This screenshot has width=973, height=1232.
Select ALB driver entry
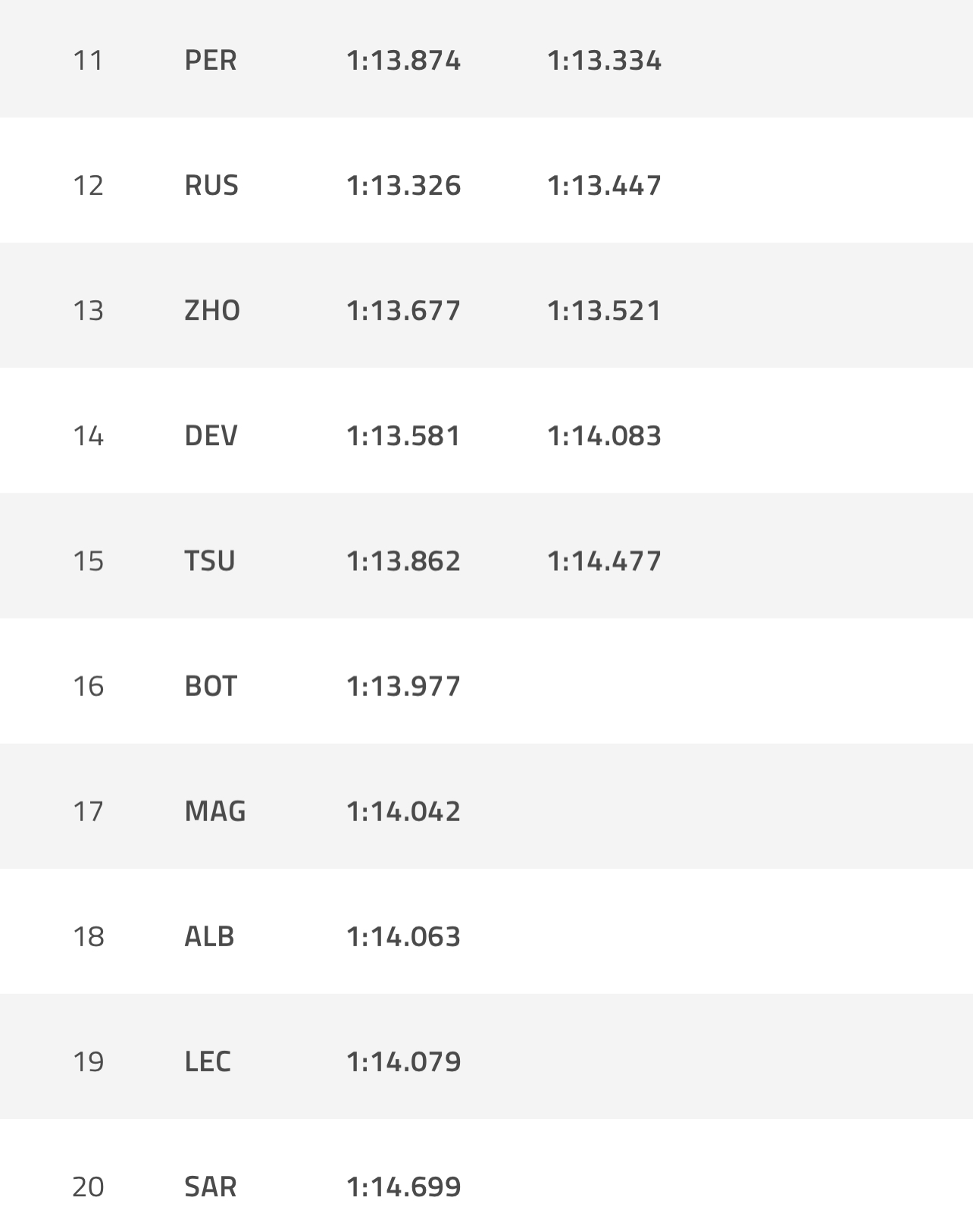[x=209, y=936]
